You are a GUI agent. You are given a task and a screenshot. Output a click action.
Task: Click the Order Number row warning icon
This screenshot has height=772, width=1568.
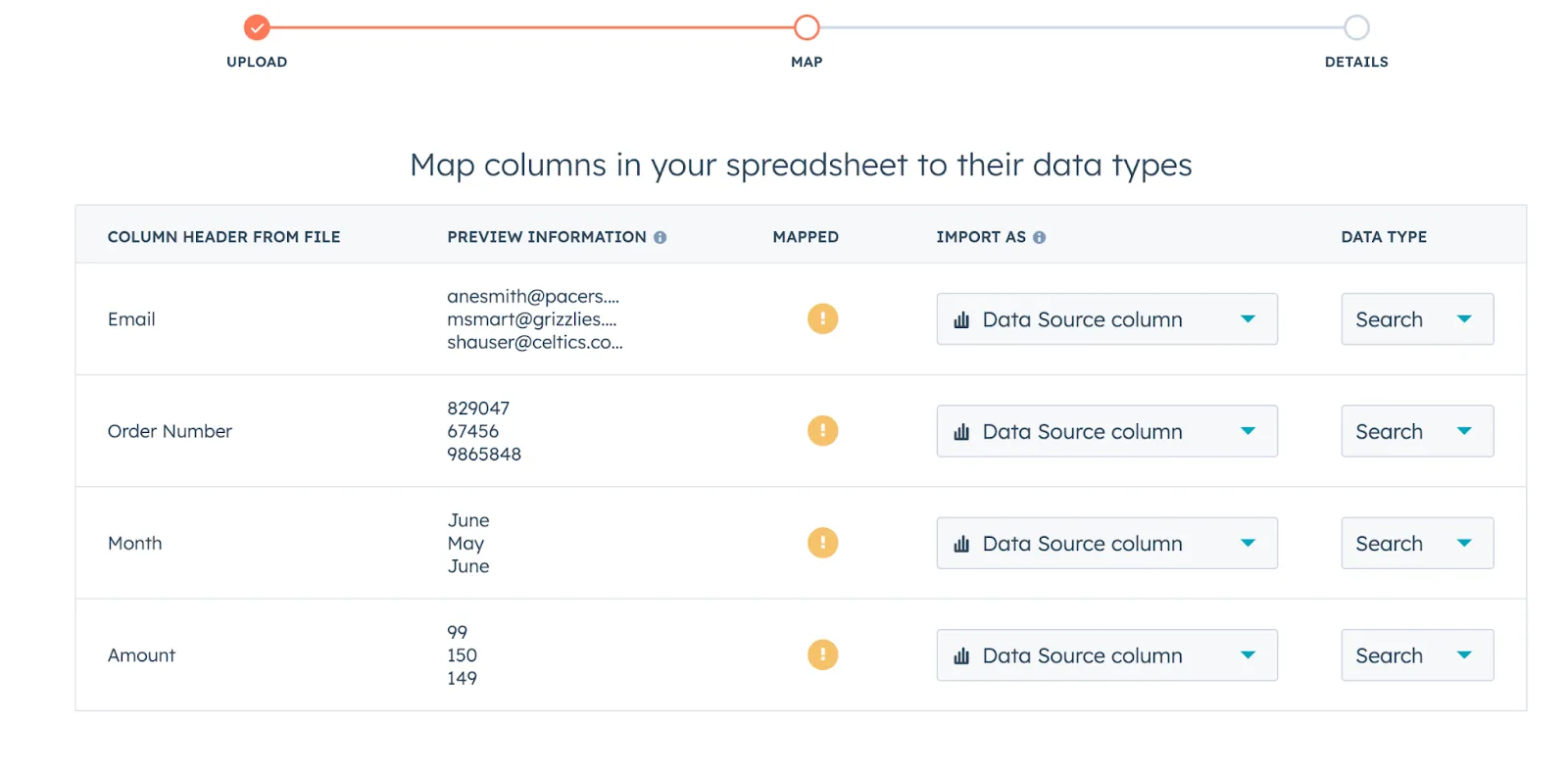click(822, 430)
